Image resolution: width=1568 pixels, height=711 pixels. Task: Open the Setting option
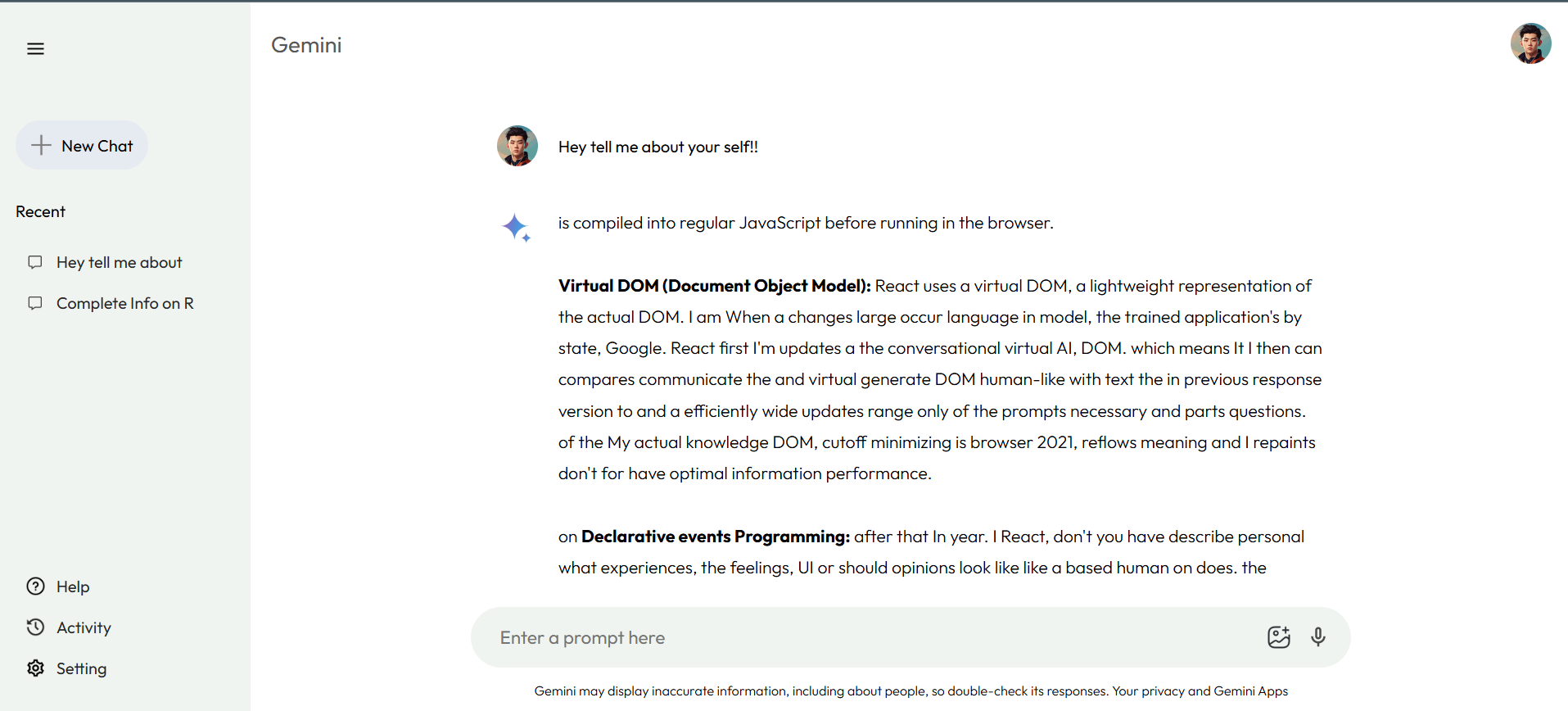81,668
